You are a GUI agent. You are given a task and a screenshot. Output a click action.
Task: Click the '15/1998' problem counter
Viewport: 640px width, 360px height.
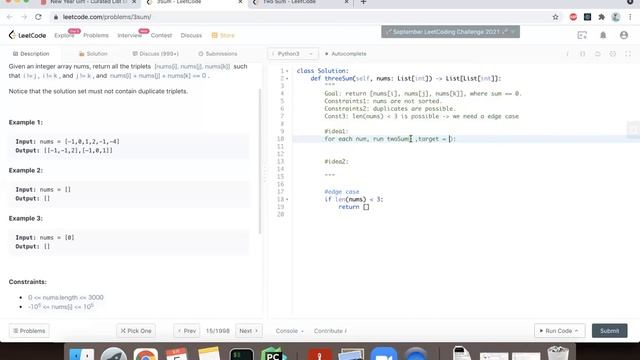point(218,331)
